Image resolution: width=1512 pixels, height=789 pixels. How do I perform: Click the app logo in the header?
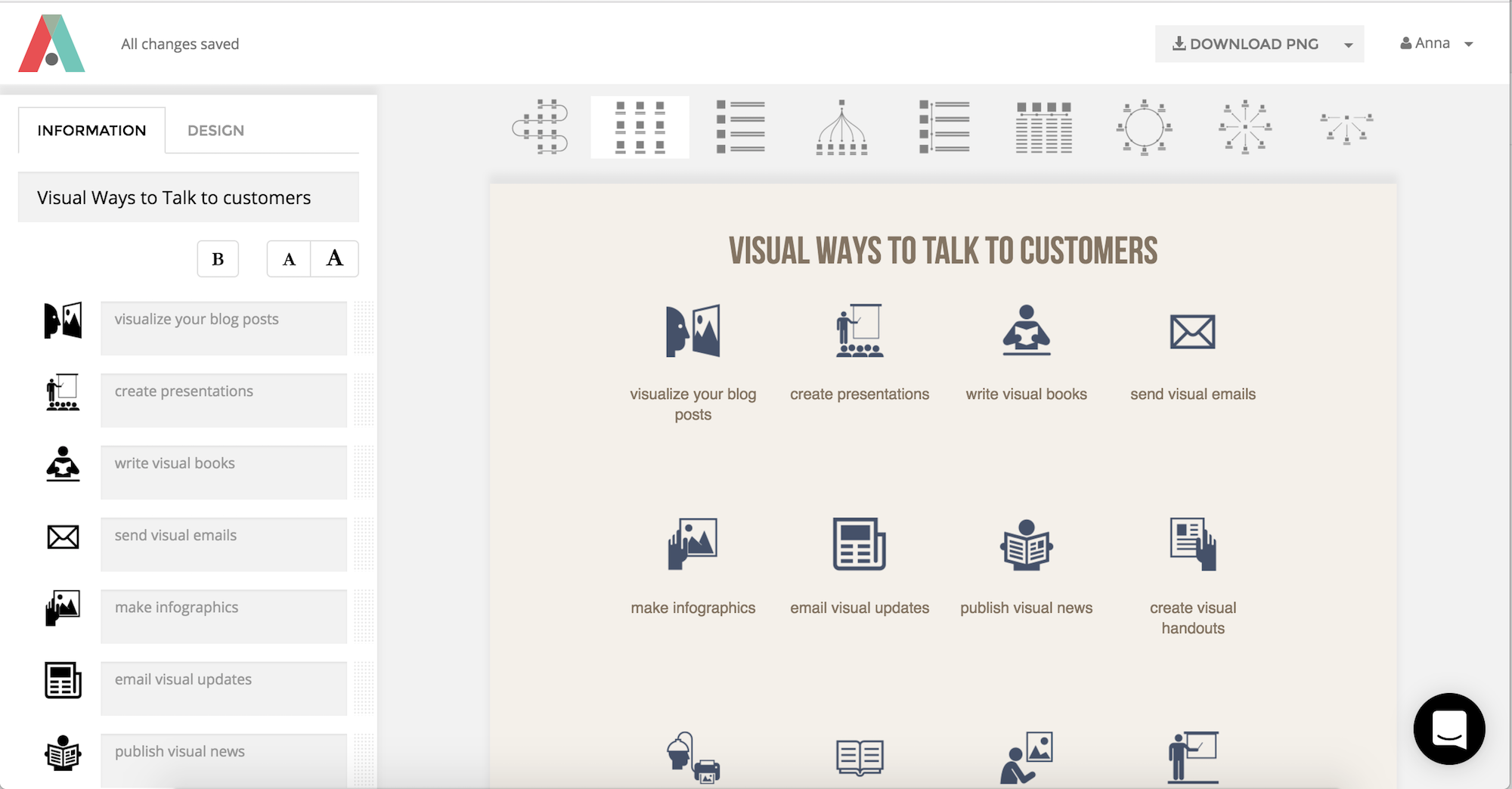point(51,43)
